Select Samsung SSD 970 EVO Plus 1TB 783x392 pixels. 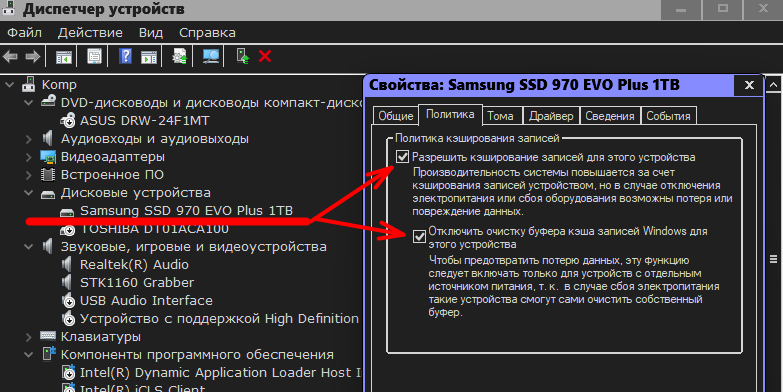tap(186, 211)
